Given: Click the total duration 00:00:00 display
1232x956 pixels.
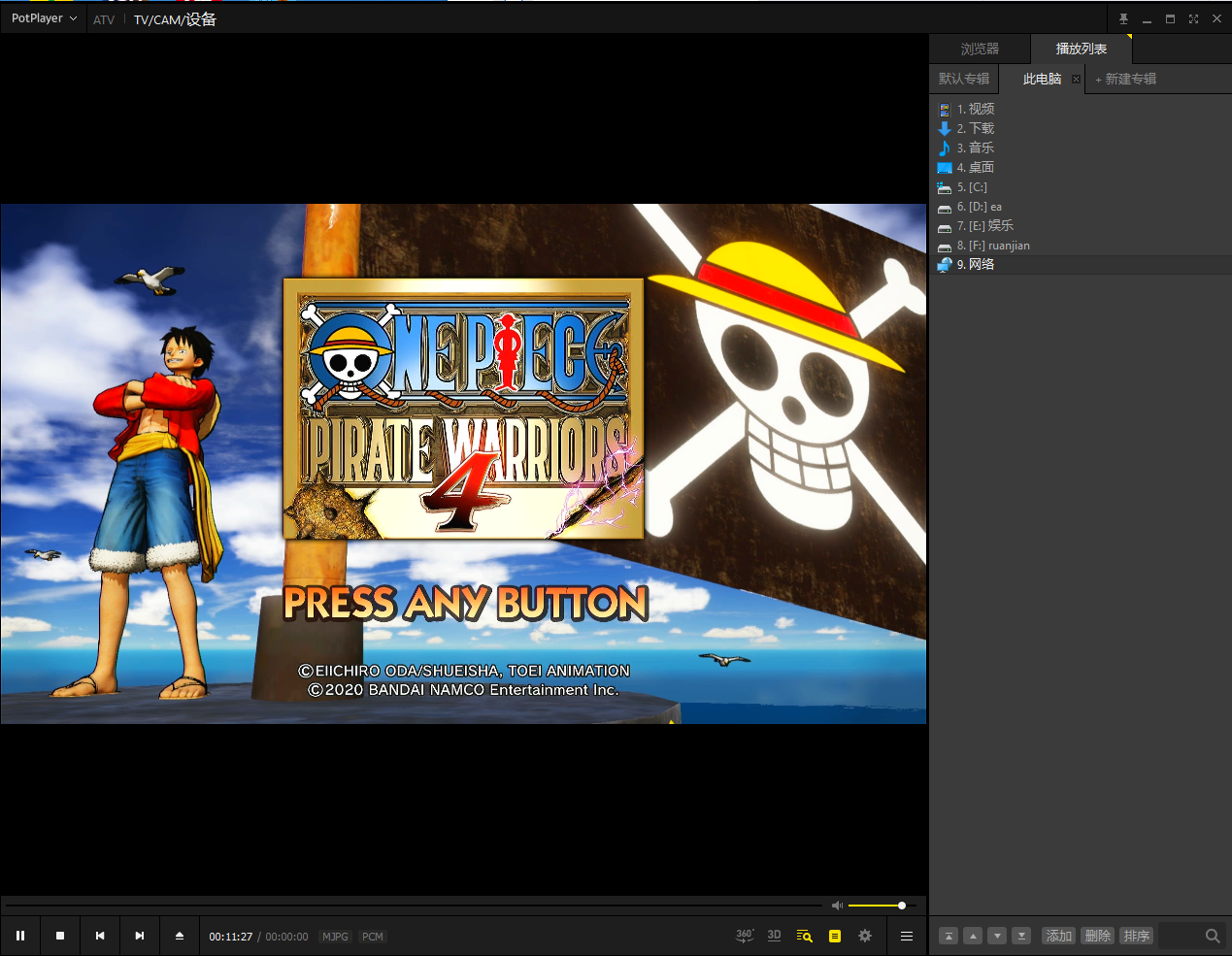Looking at the screenshot, I should click(x=286, y=937).
